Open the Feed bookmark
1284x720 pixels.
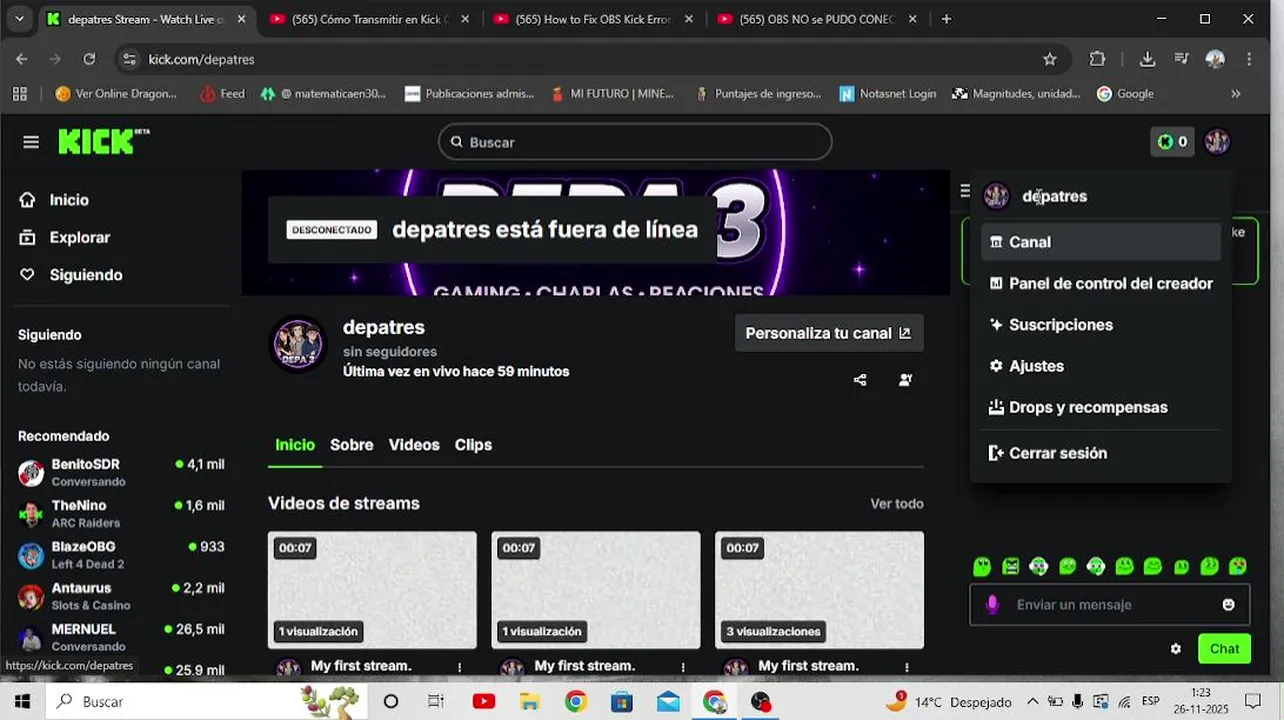pos(222,94)
